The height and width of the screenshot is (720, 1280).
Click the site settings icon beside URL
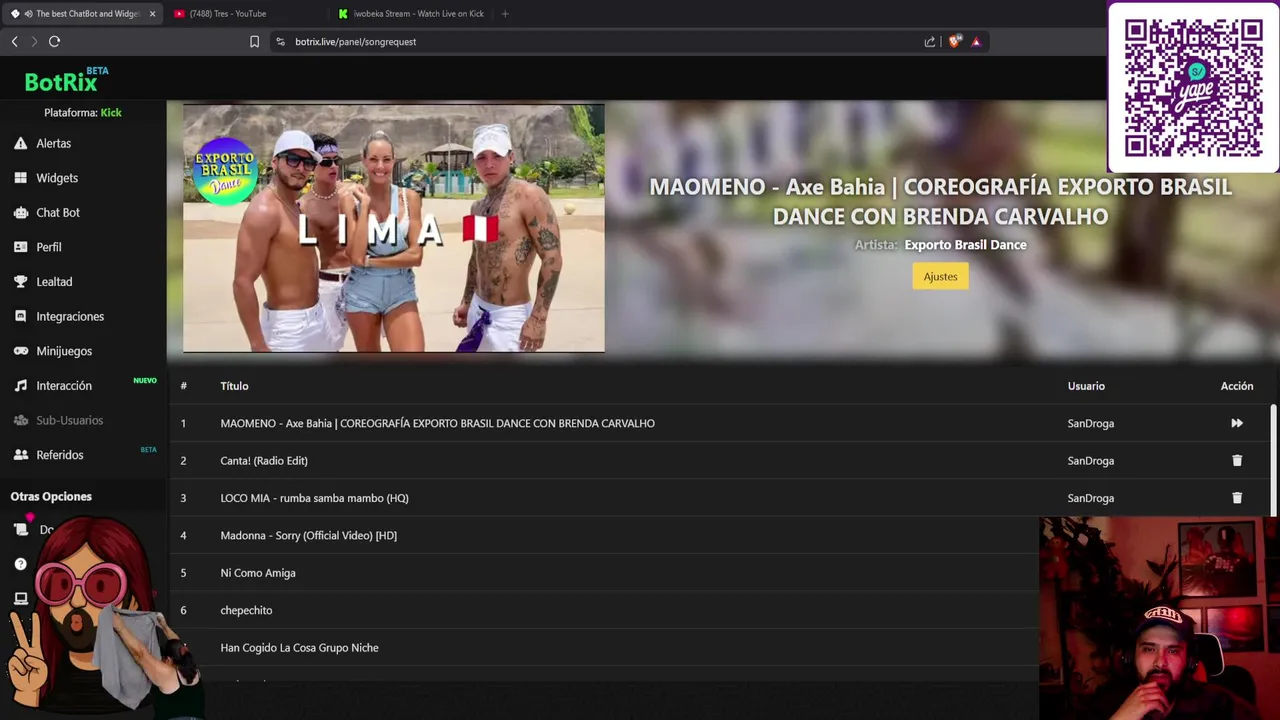(280, 41)
